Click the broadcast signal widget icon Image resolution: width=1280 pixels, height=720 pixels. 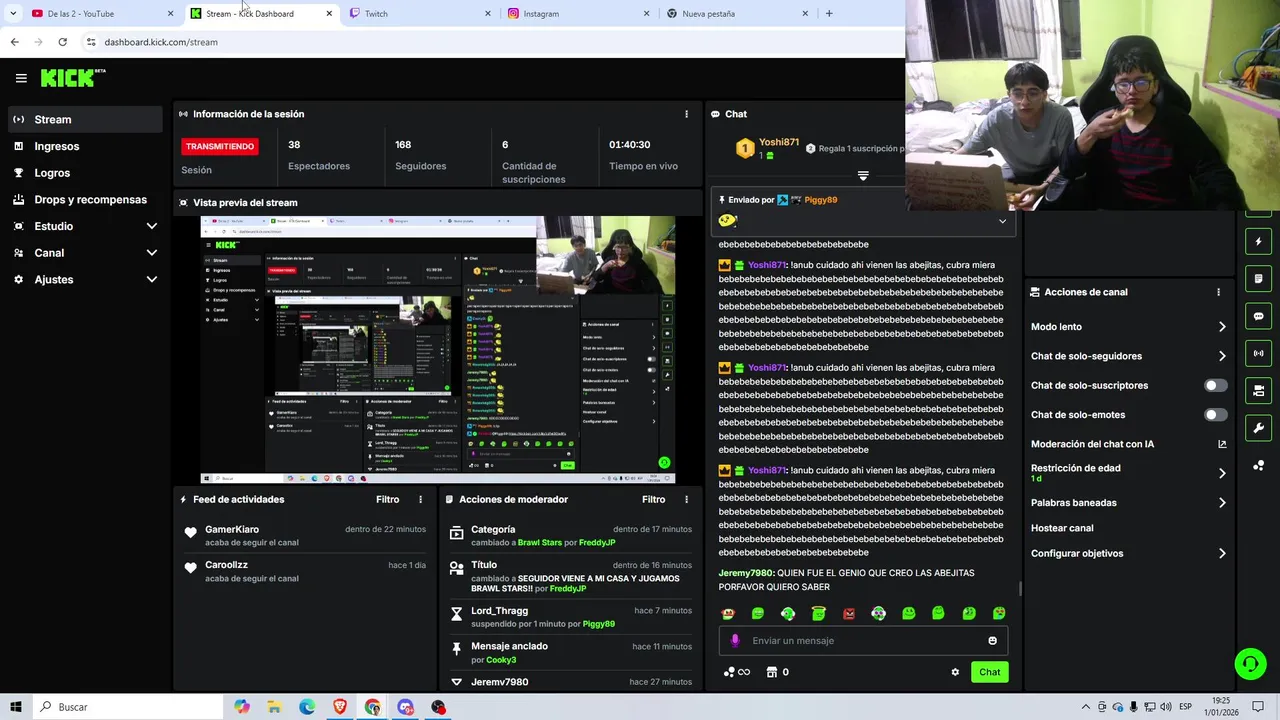(x=1258, y=353)
